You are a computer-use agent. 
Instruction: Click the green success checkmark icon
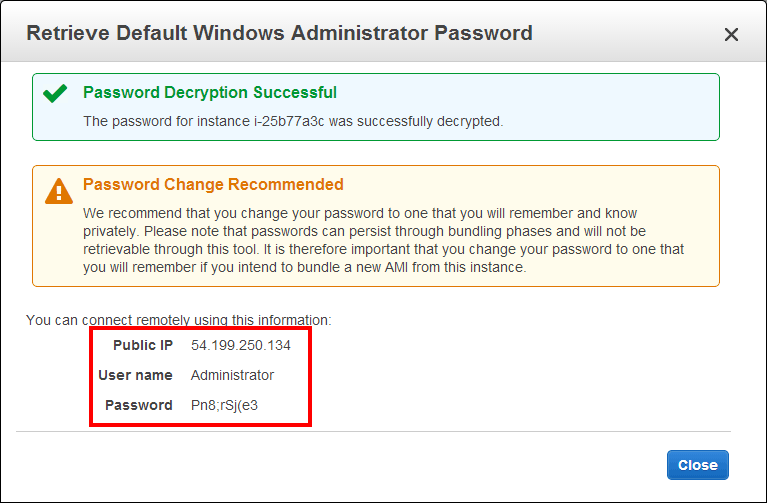coord(55,93)
